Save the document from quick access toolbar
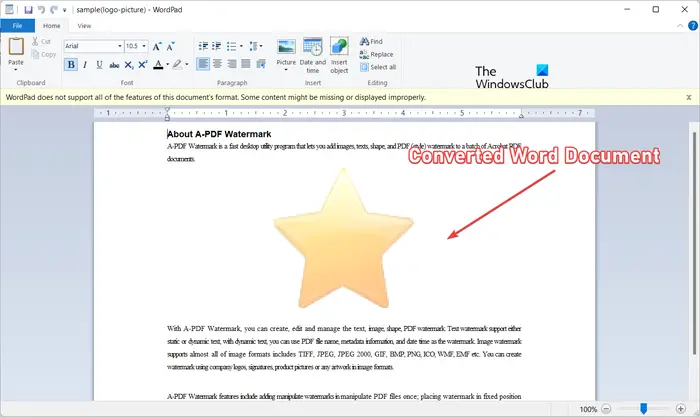Image resolution: width=700 pixels, height=417 pixels. (x=29, y=9)
